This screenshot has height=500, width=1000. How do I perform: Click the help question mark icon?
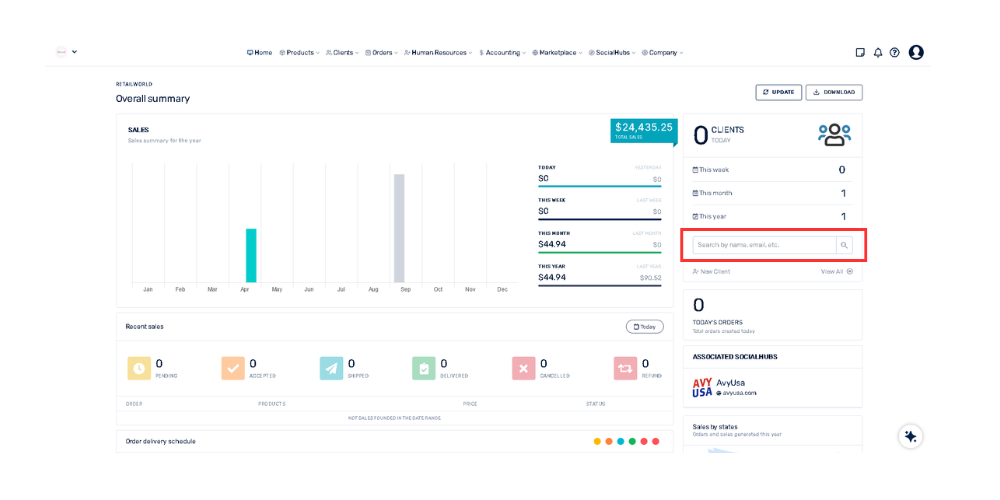pyautogui.click(x=895, y=53)
